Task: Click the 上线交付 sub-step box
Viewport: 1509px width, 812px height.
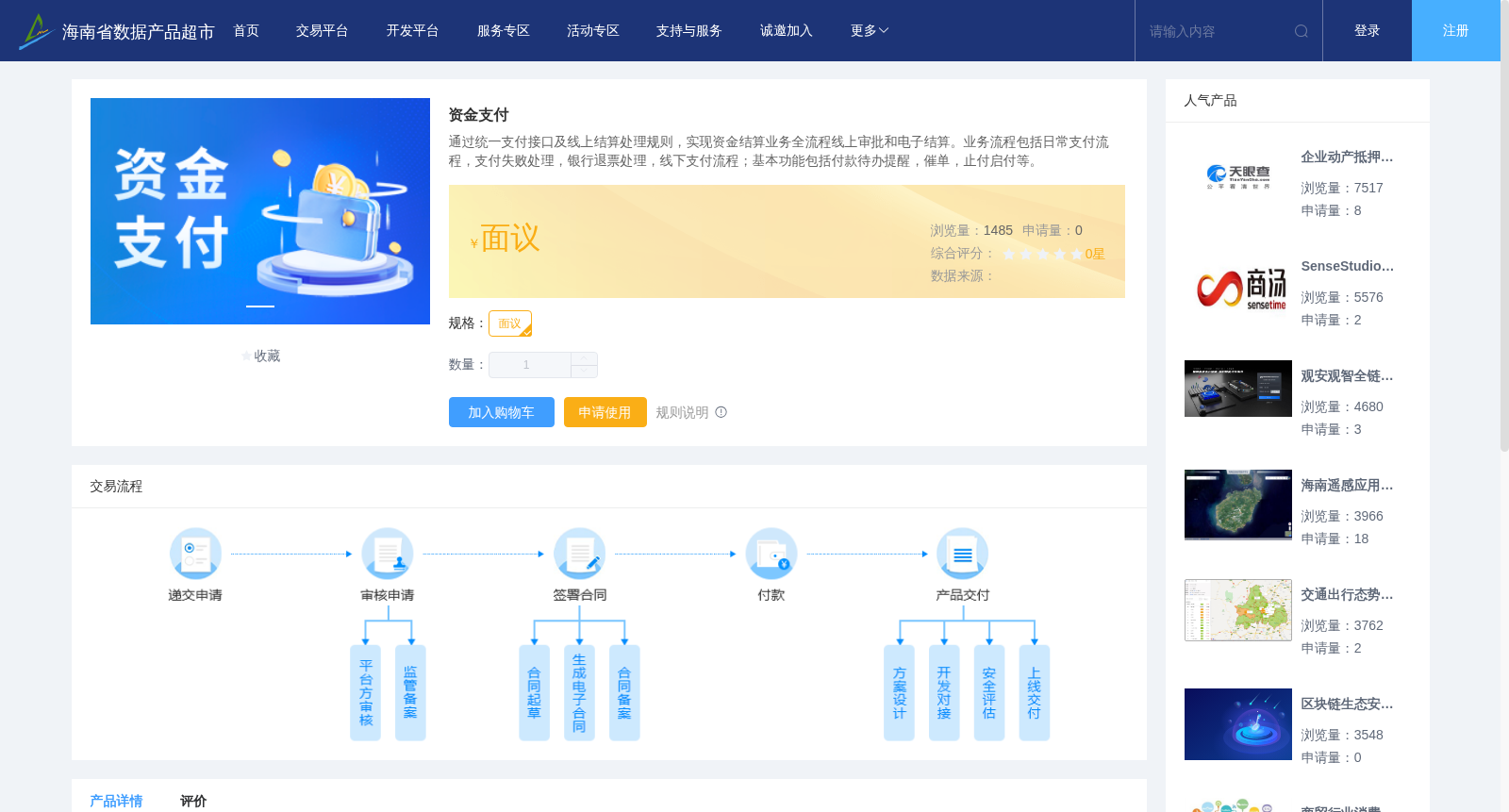Action: pos(1035,692)
